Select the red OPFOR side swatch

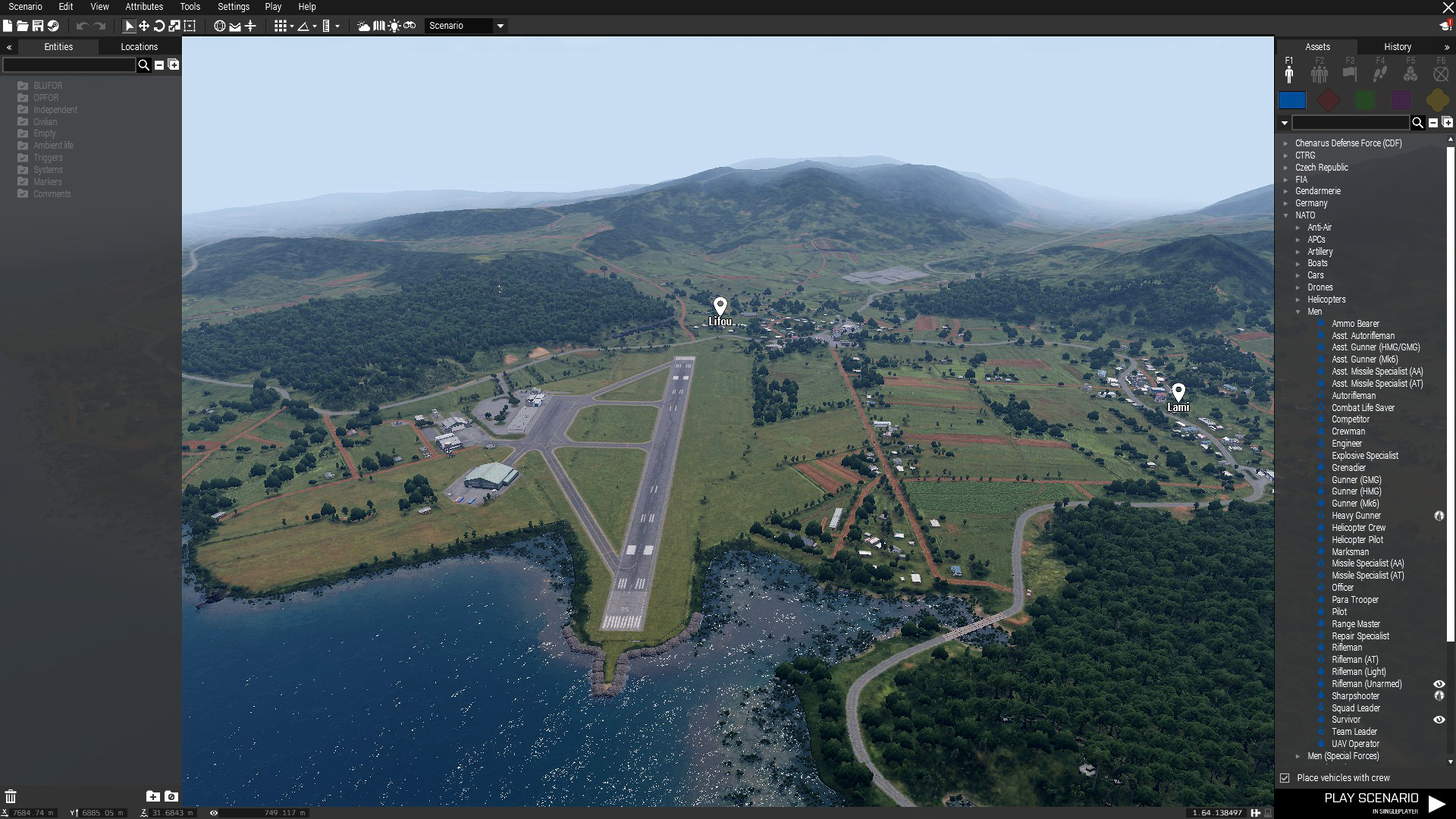pyautogui.click(x=1328, y=100)
